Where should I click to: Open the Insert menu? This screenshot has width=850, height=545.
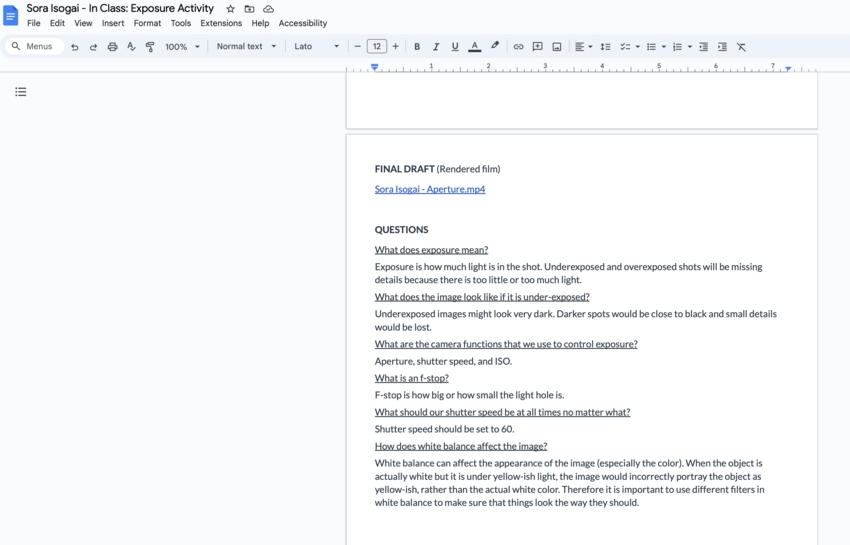pyautogui.click(x=113, y=23)
